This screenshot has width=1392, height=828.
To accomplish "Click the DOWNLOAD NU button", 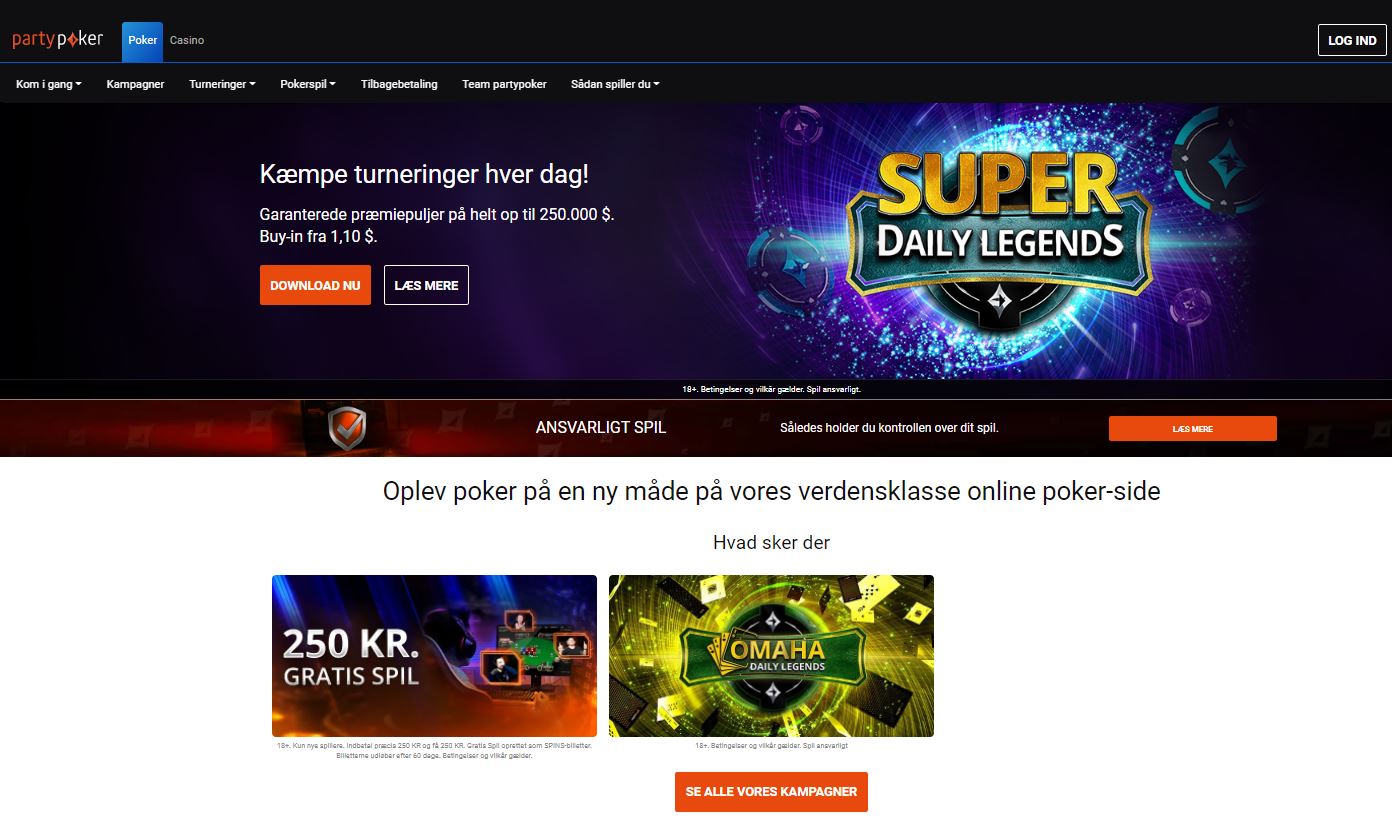I will point(315,285).
